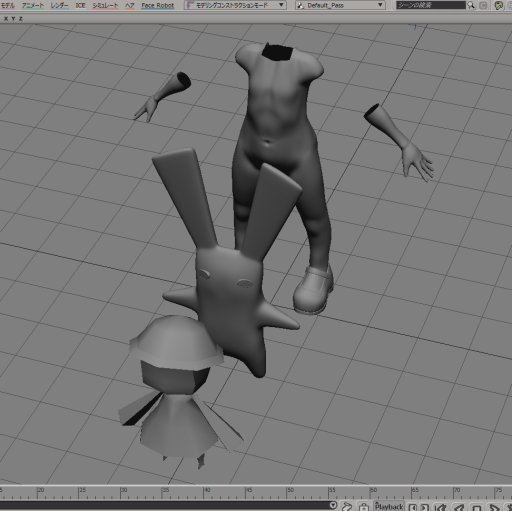The height and width of the screenshot is (511, 512).
Task: Toggle the X axis view button
Action: (6, 19)
